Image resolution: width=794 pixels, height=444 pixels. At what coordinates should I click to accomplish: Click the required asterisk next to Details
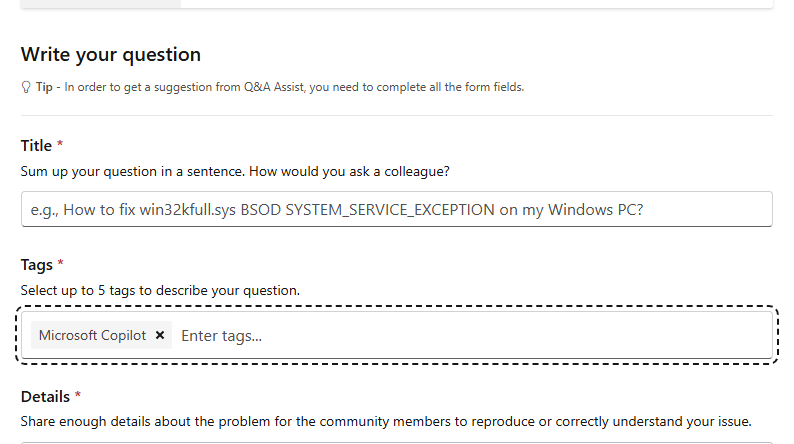coord(78,396)
